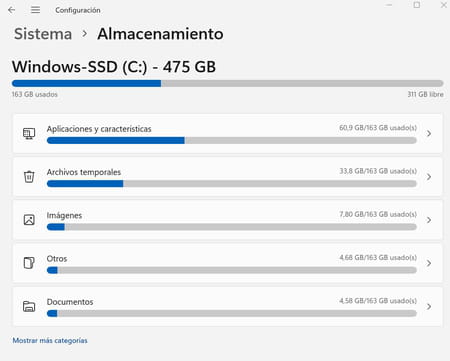
Task: Expand Aplicaciones y características with its chevron
Action: (x=429, y=133)
